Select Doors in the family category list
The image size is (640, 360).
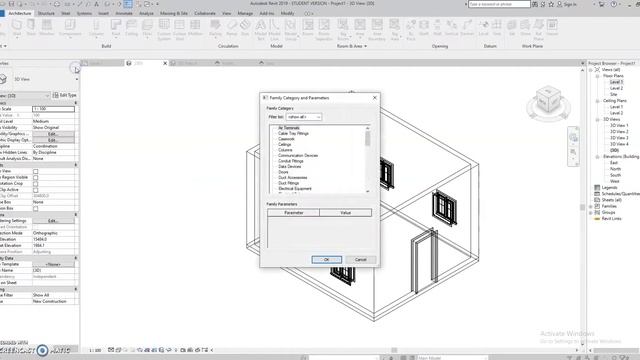pyautogui.click(x=283, y=172)
